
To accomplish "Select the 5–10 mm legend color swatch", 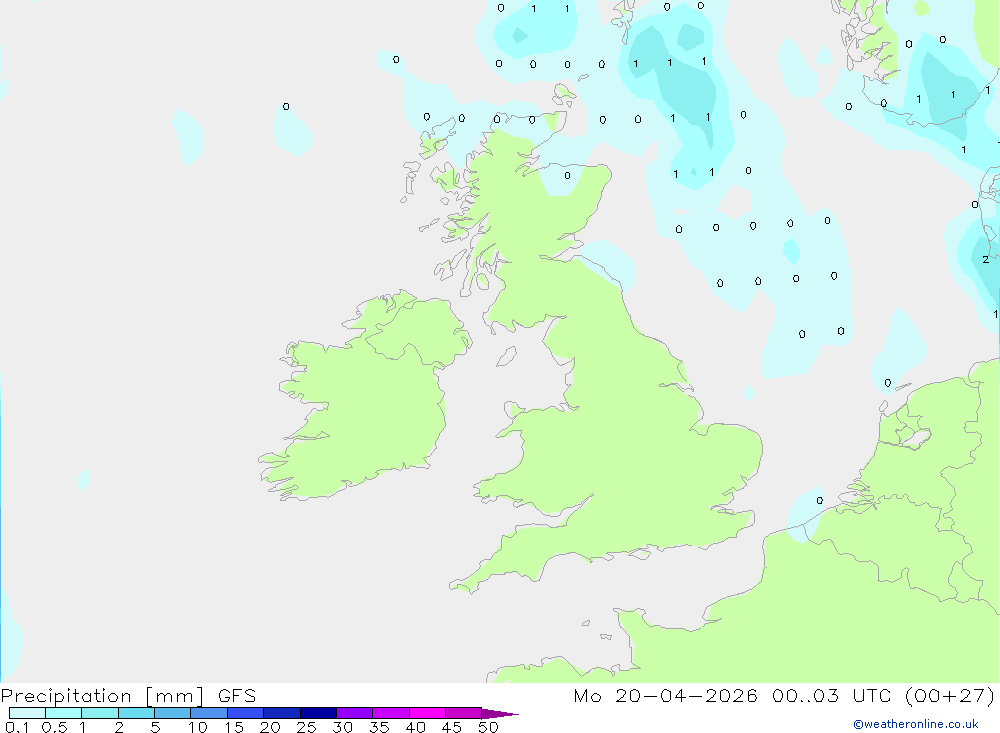I will 173,713.
